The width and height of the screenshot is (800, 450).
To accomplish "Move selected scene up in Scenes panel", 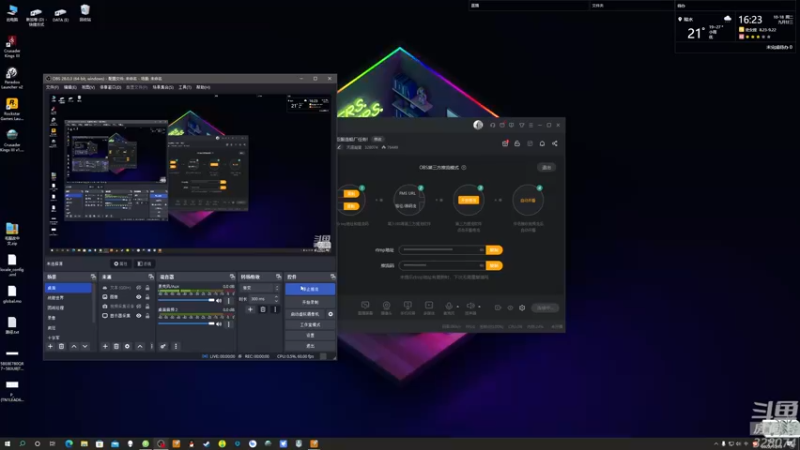I will (x=74, y=346).
